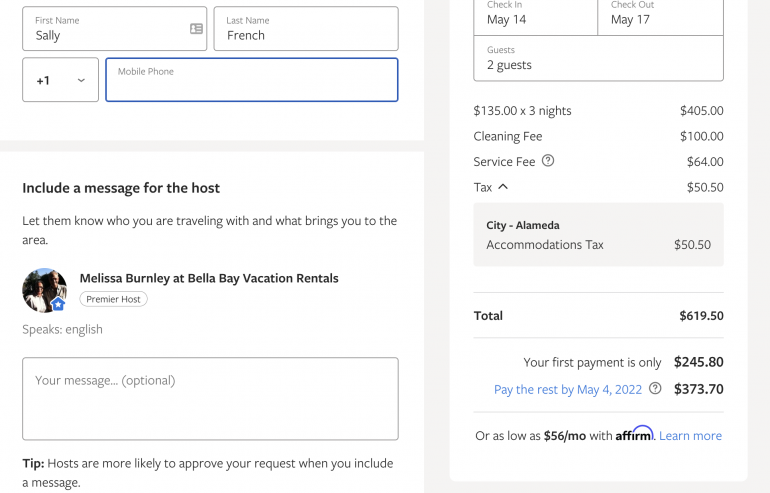Click the optional message text box
Viewport: 770px width, 493px height.
coord(210,398)
